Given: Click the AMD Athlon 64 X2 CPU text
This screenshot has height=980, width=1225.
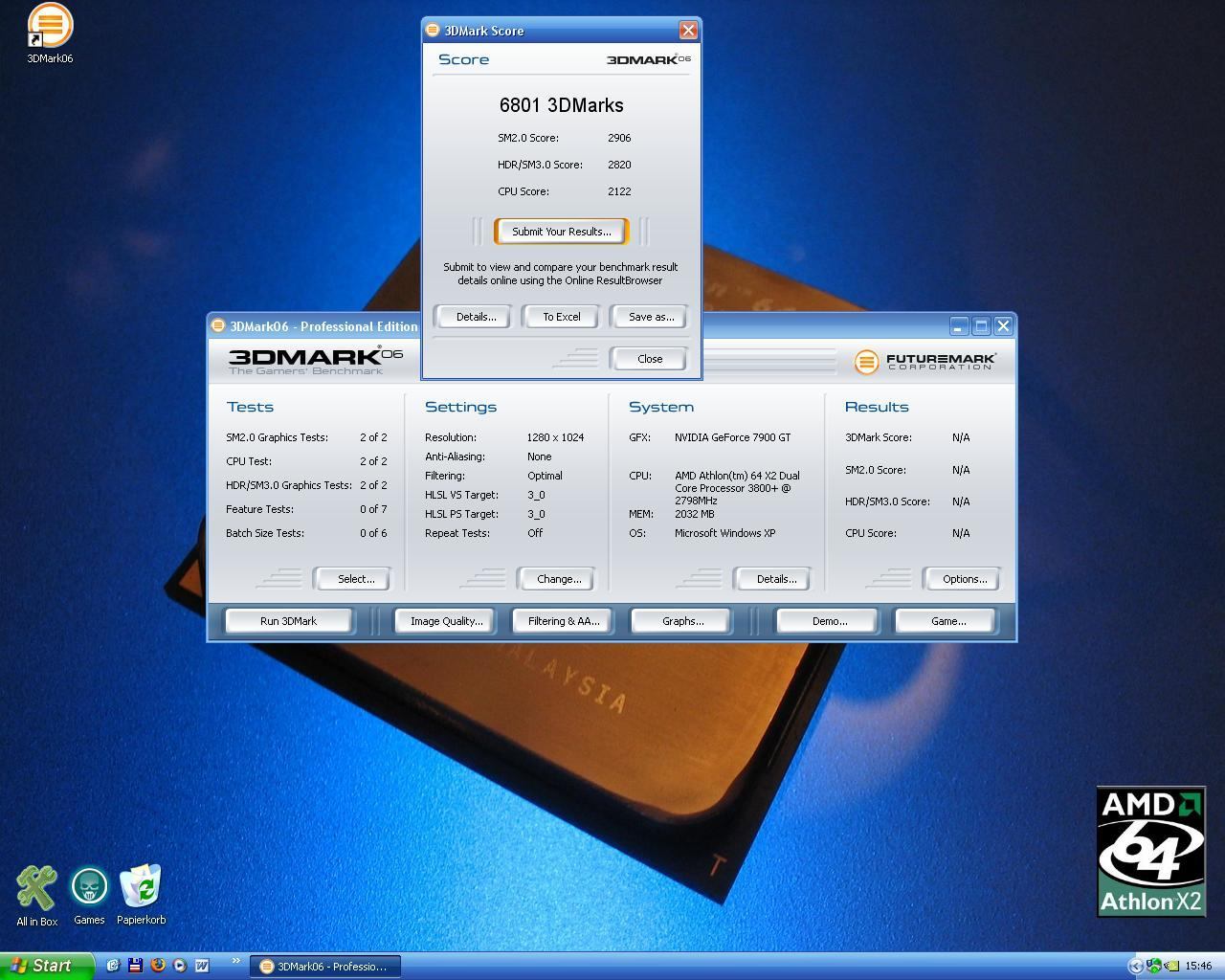Looking at the screenshot, I should pyautogui.click(x=737, y=488).
